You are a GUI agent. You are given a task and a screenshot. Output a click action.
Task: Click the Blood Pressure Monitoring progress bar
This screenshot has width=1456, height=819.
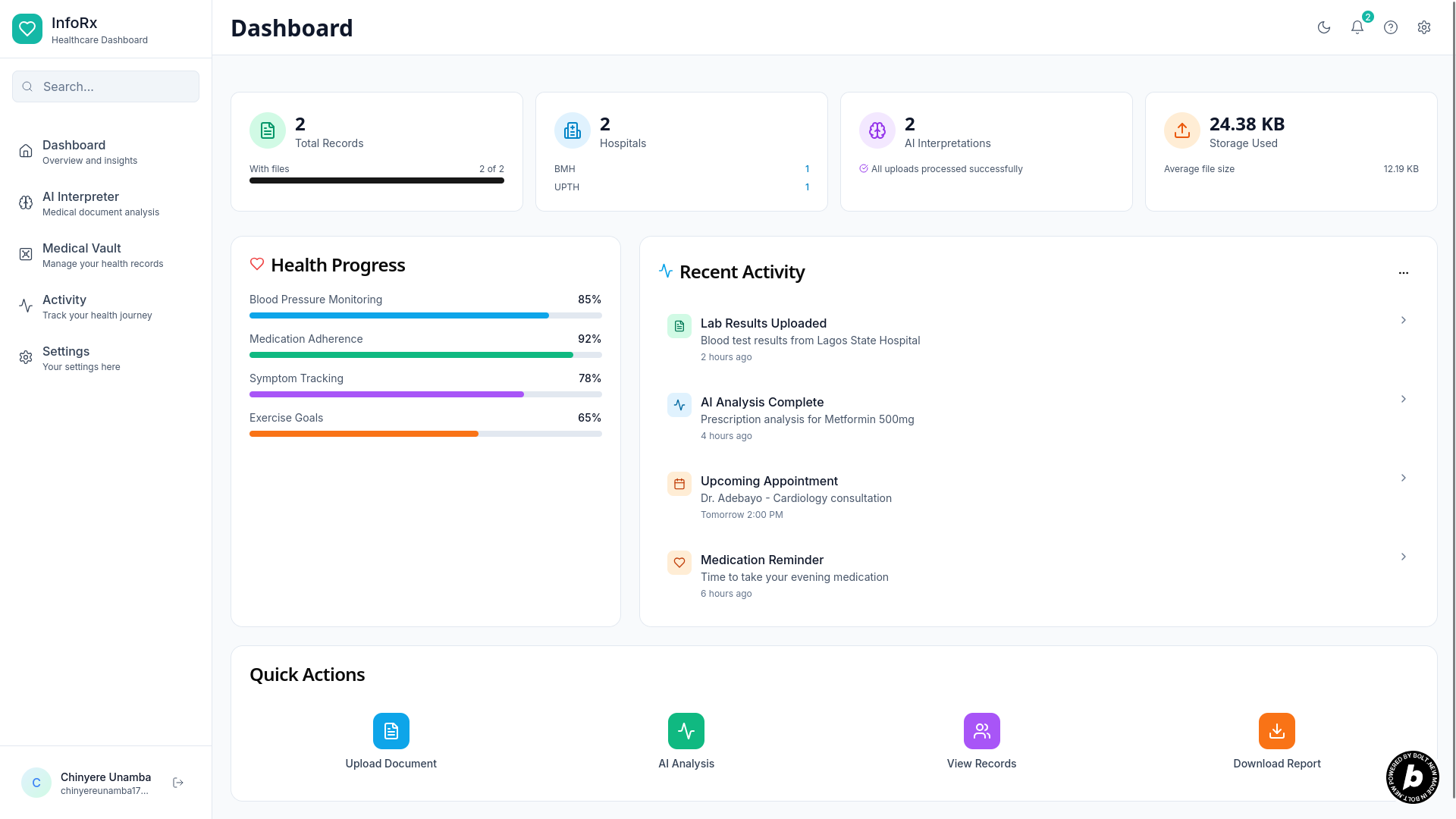tap(425, 315)
